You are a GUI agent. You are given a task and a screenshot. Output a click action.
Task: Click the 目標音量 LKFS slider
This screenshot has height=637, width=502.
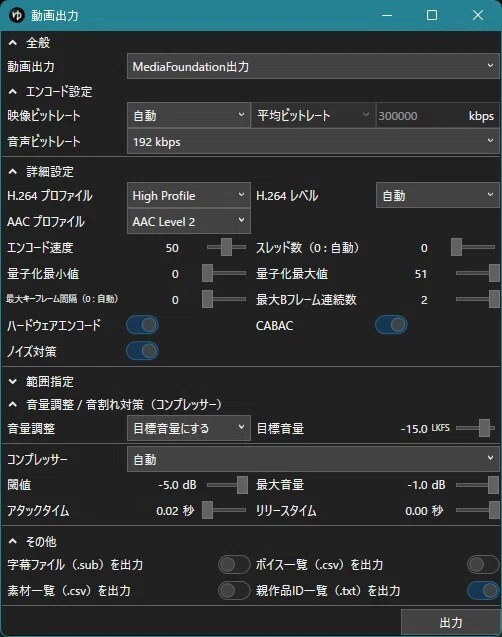tap(475, 428)
